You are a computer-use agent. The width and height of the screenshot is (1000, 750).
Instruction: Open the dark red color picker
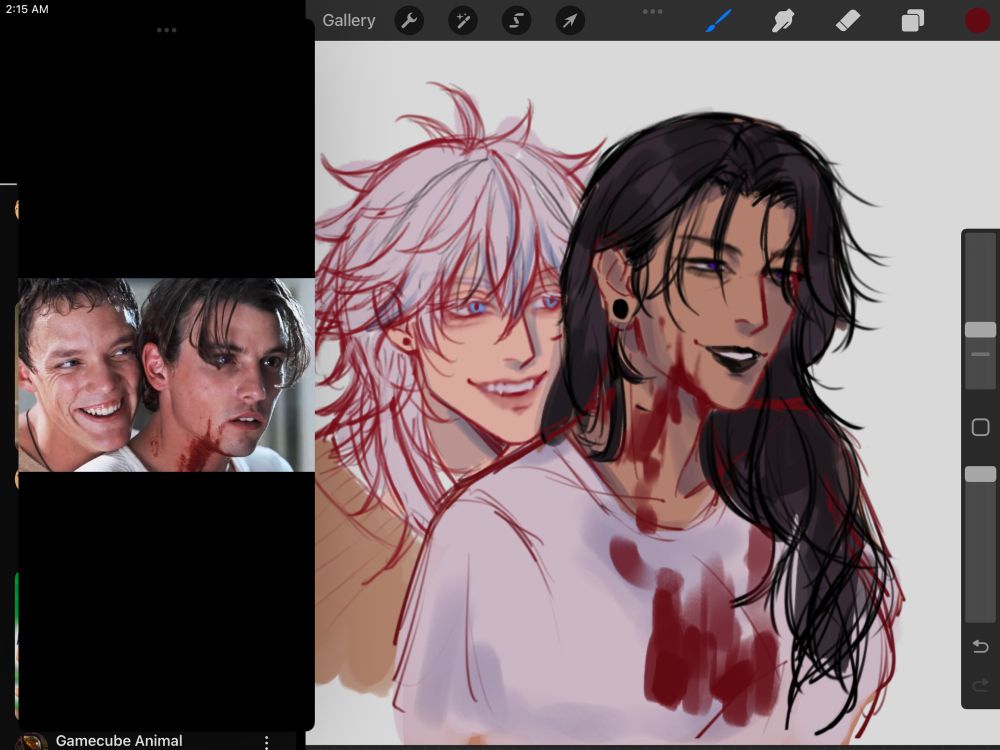(x=977, y=21)
